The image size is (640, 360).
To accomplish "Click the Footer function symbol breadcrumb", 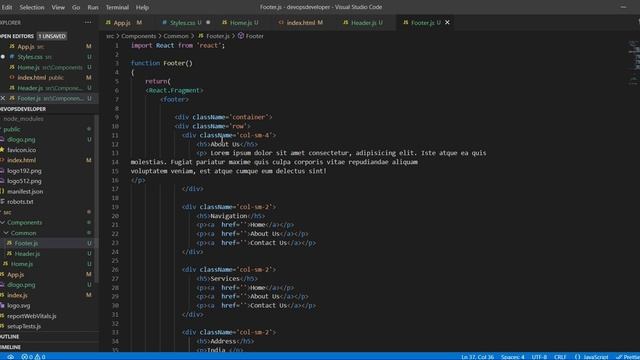I will (x=251, y=36).
